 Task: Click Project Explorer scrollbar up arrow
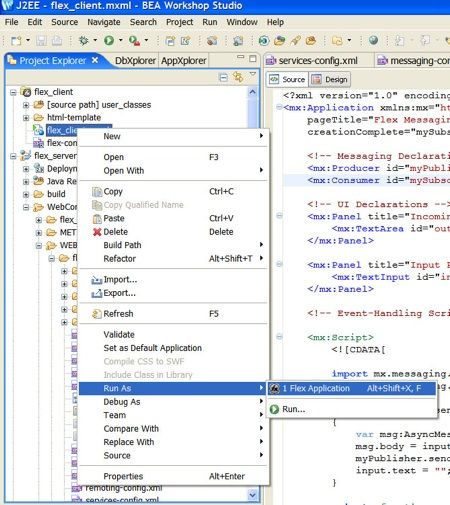tap(253, 92)
